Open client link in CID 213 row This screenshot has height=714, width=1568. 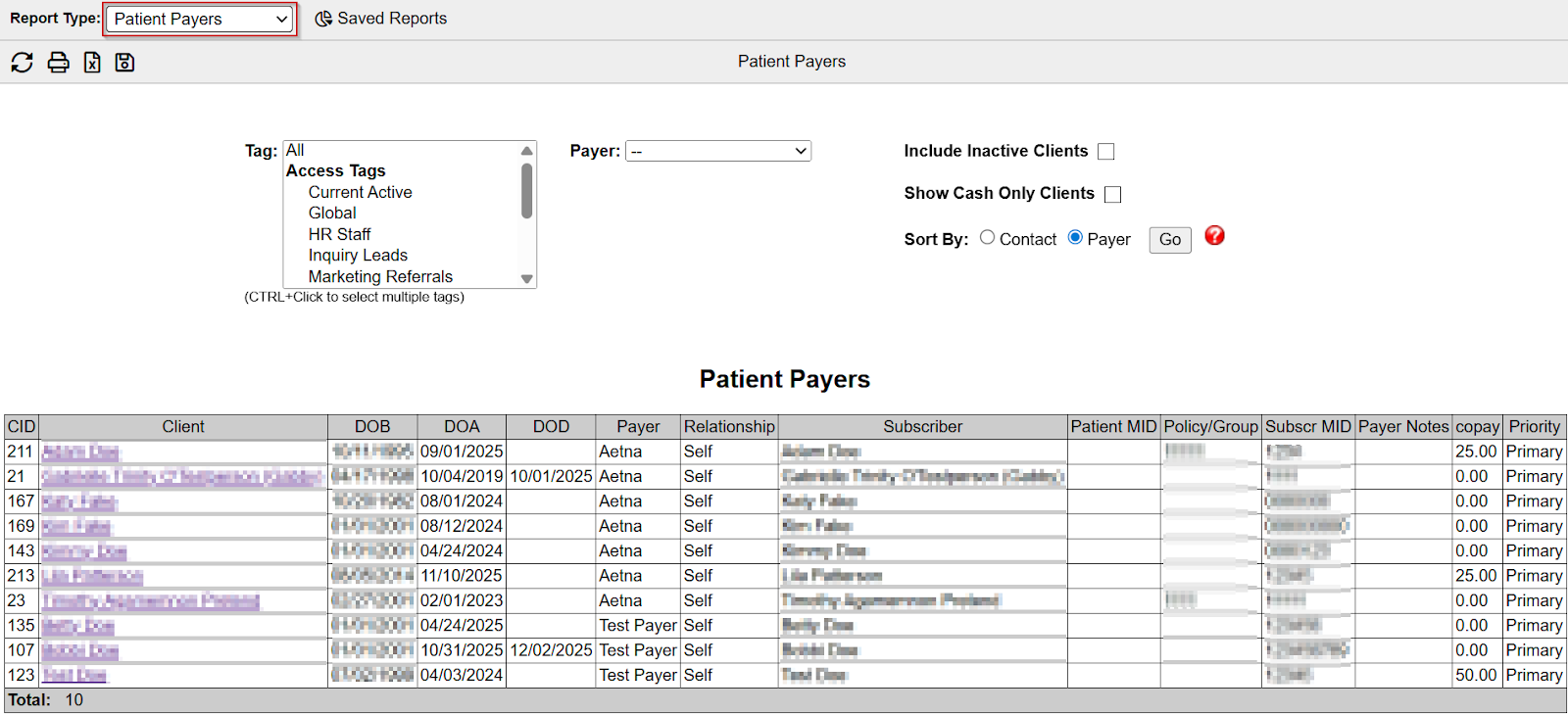(x=92, y=577)
